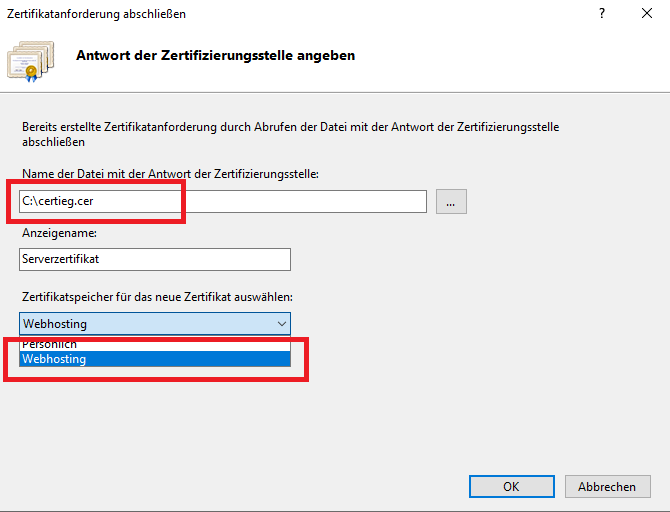
Task: Confirm with the OK button
Action: click(511, 486)
